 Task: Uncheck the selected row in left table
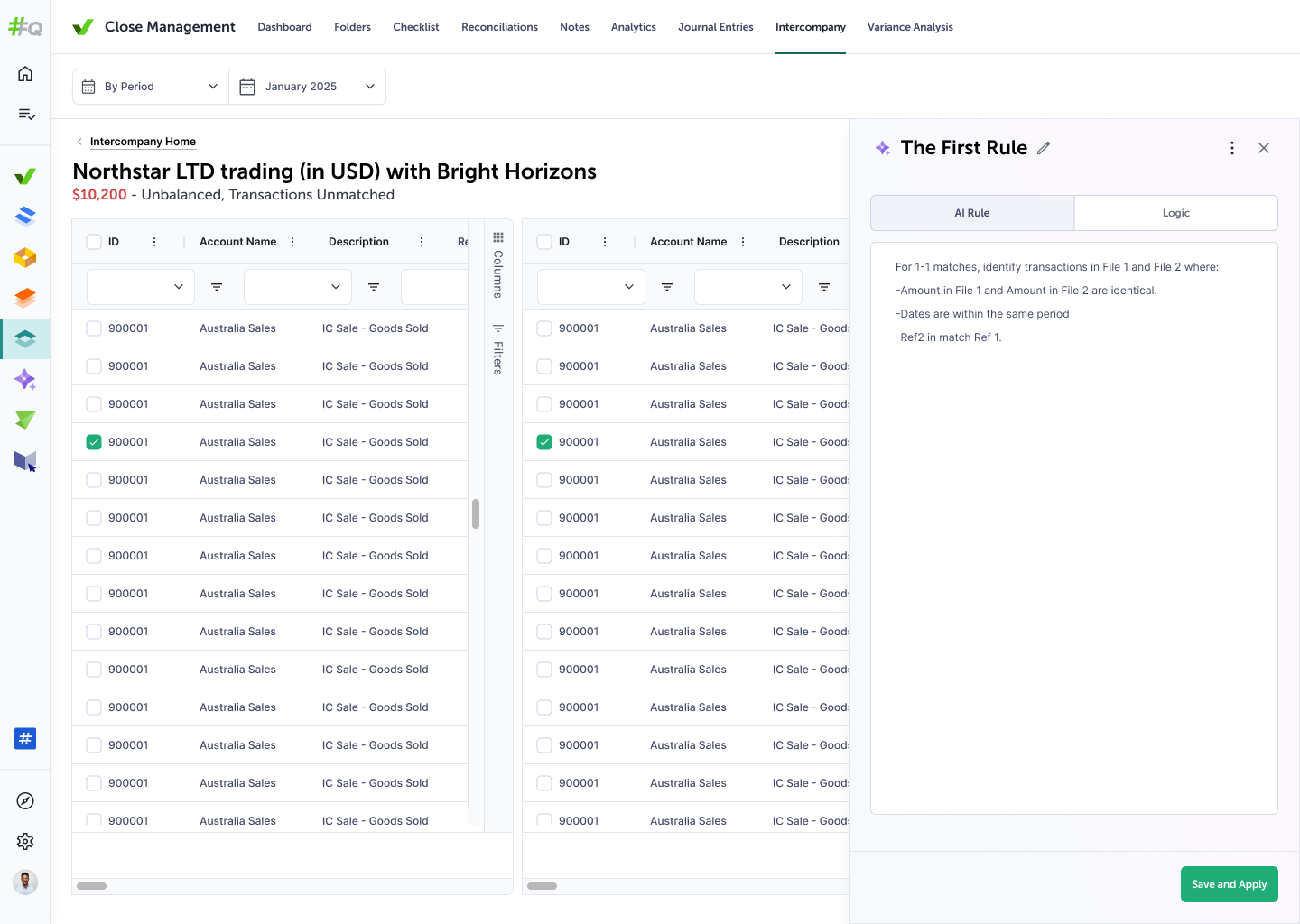(94, 442)
